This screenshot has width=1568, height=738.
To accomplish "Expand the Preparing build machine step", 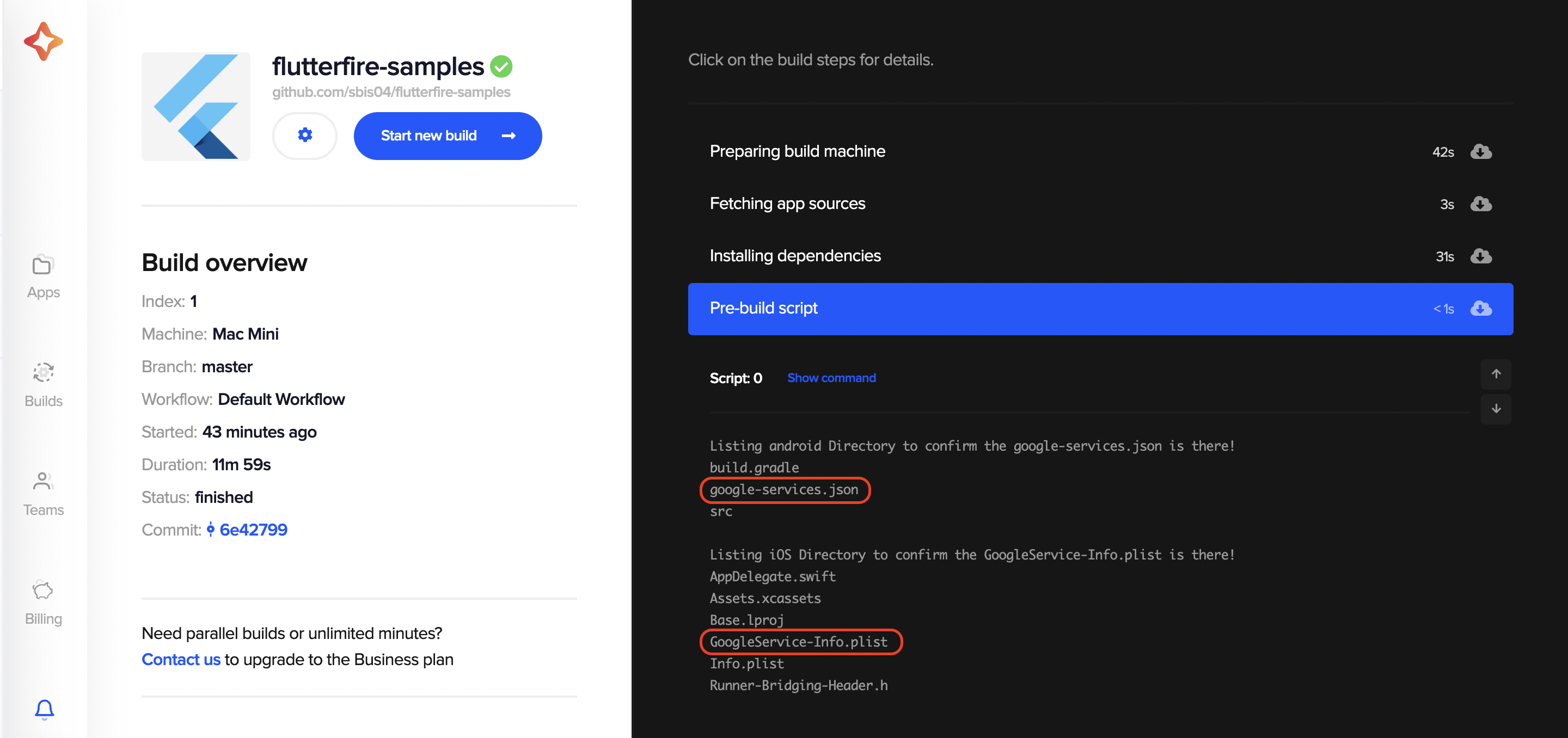I will pos(1100,151).
